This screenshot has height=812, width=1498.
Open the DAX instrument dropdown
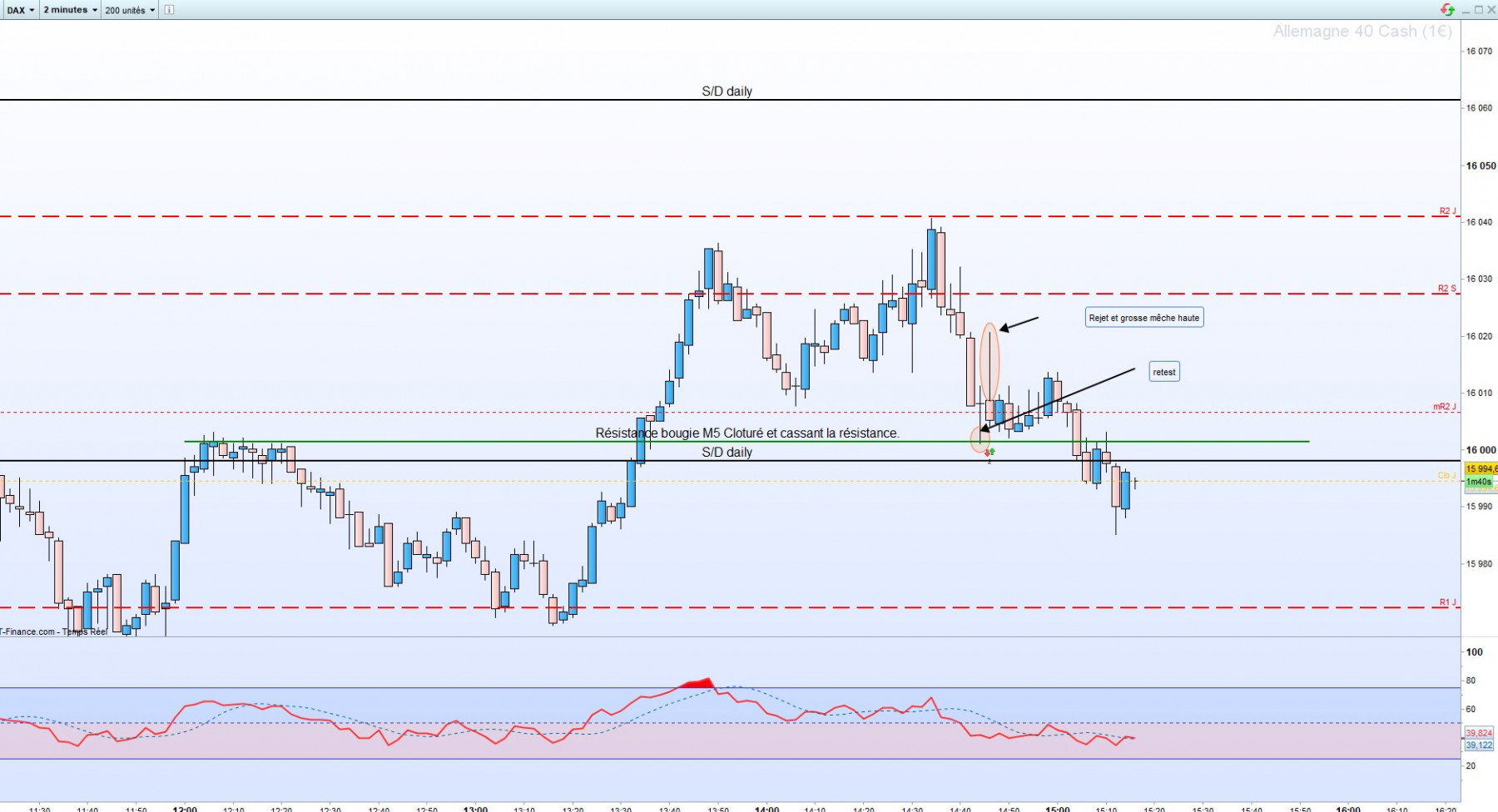tap(20, 10)
